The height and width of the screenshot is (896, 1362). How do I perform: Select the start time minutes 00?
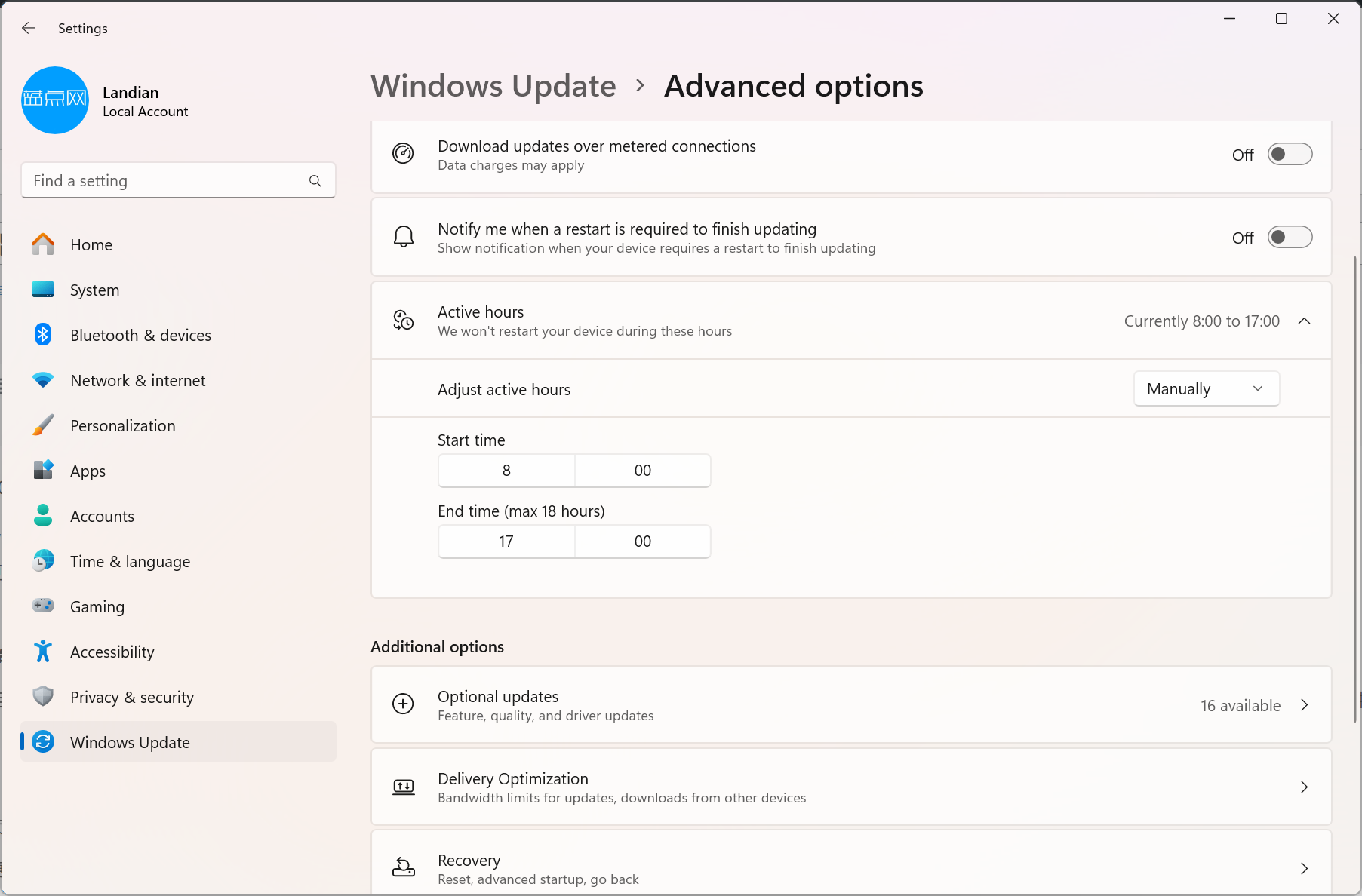(643, 471)
